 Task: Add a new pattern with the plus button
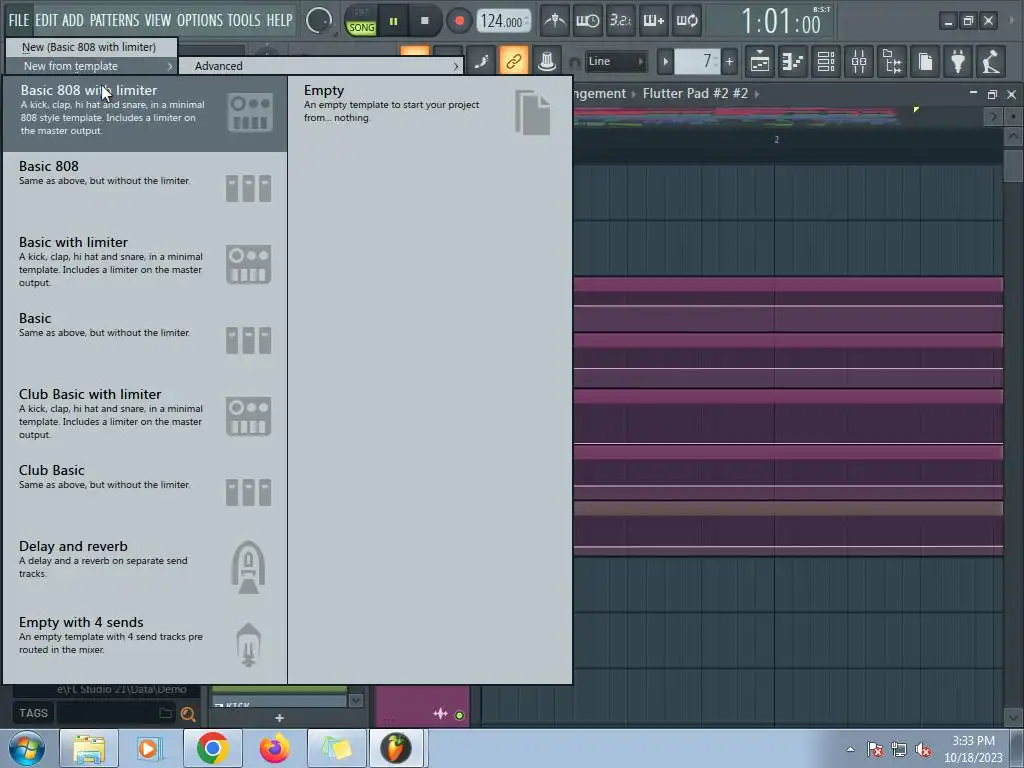729,62
